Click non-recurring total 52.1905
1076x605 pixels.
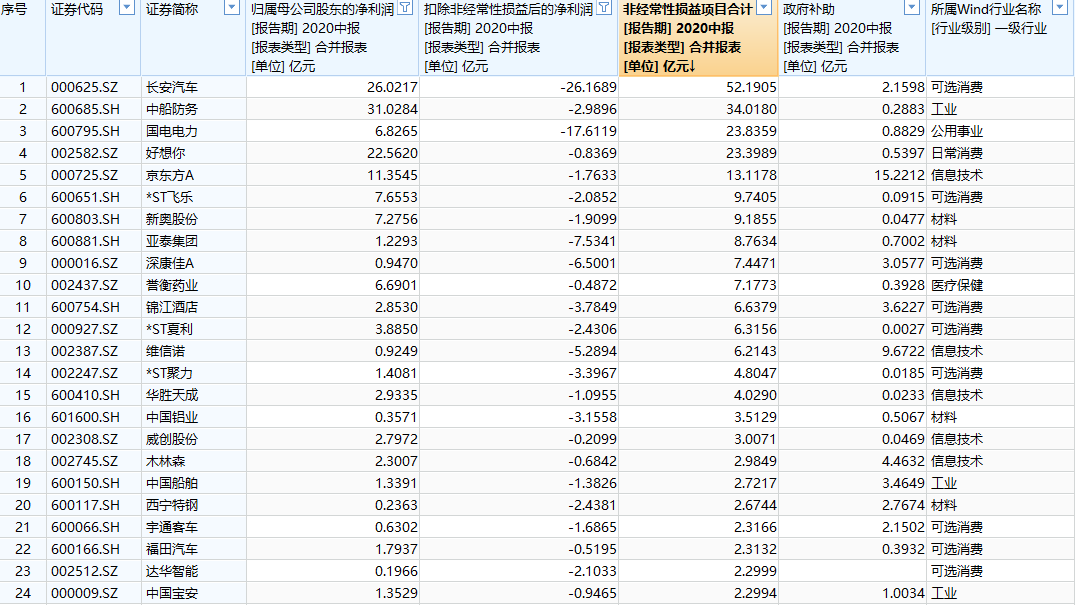(x=751, y=87)
